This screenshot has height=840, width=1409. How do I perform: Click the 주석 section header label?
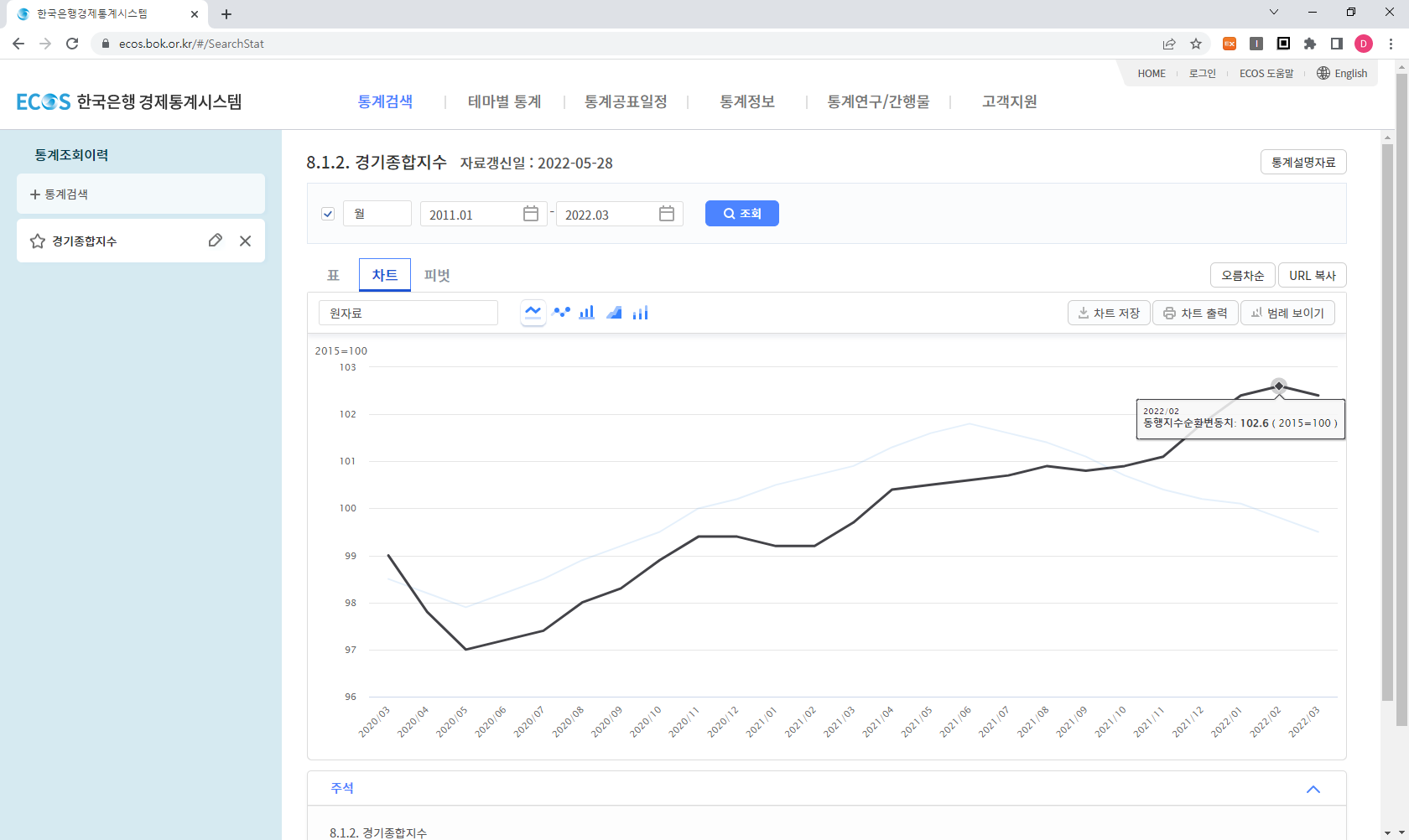(x=342, y=788)
